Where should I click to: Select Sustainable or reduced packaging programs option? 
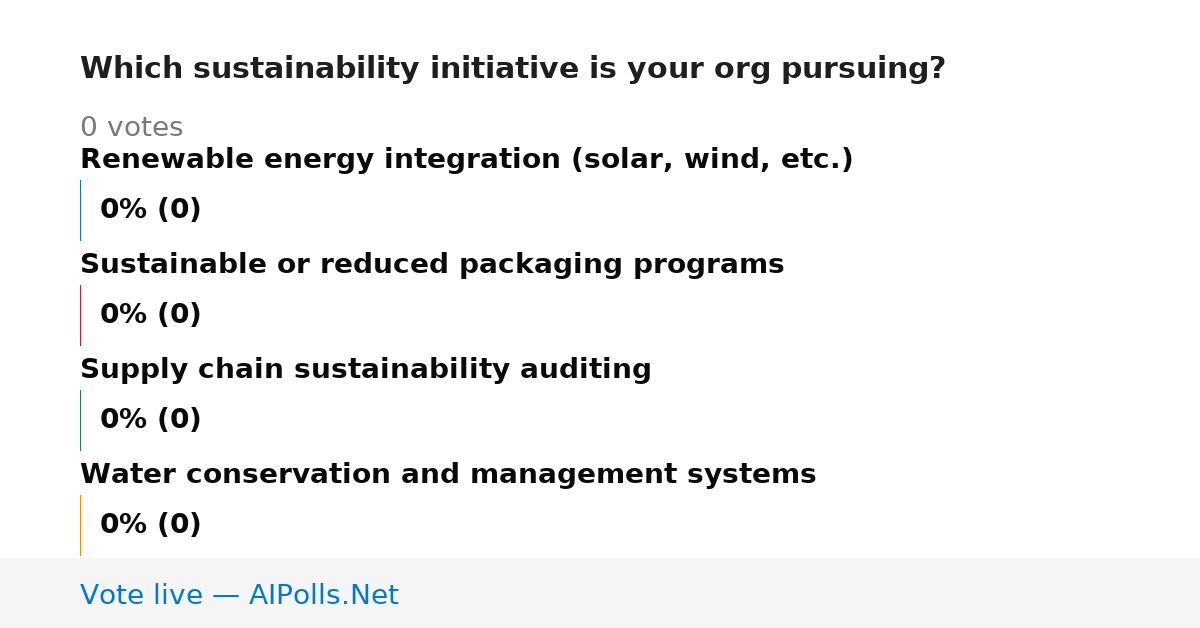pos(432,265)
